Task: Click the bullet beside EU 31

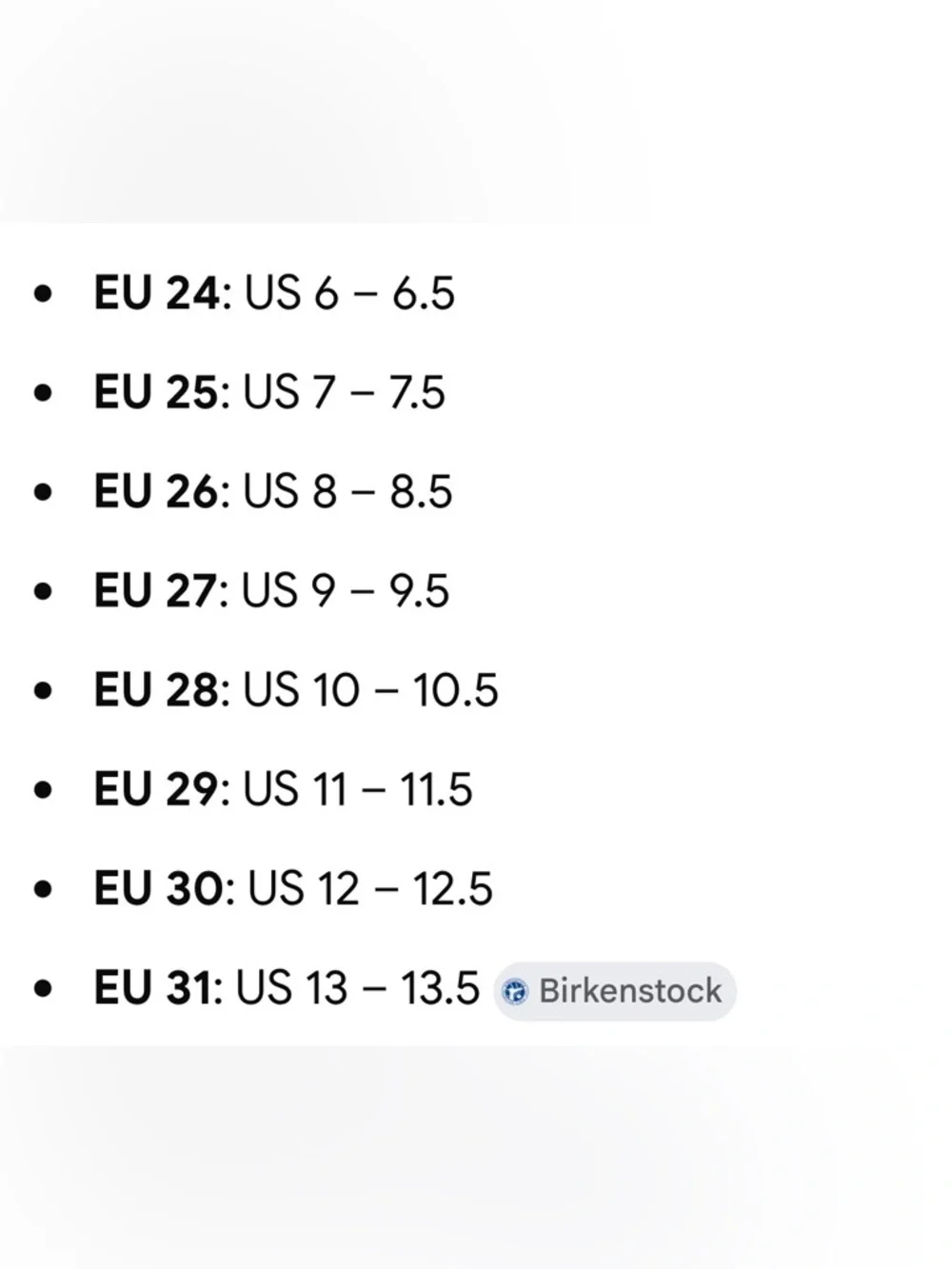Action: (x=43, y=989)
